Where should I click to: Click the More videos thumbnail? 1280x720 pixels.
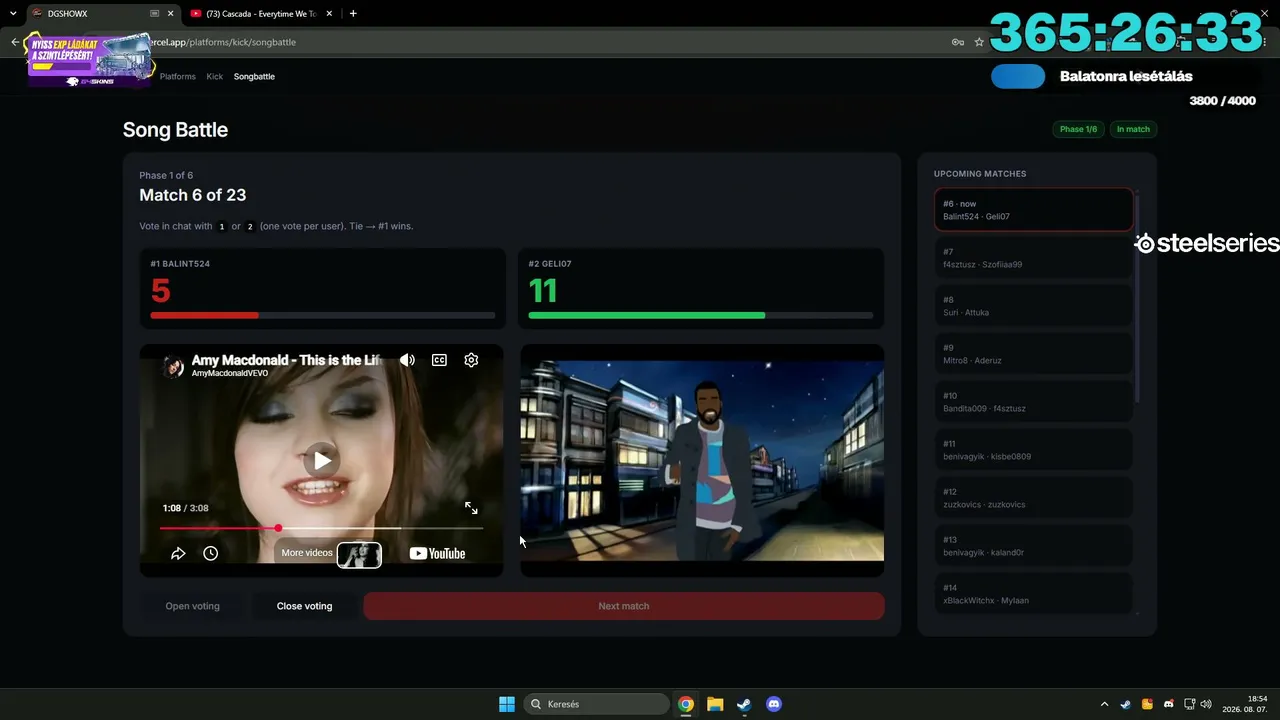(359, 554)
